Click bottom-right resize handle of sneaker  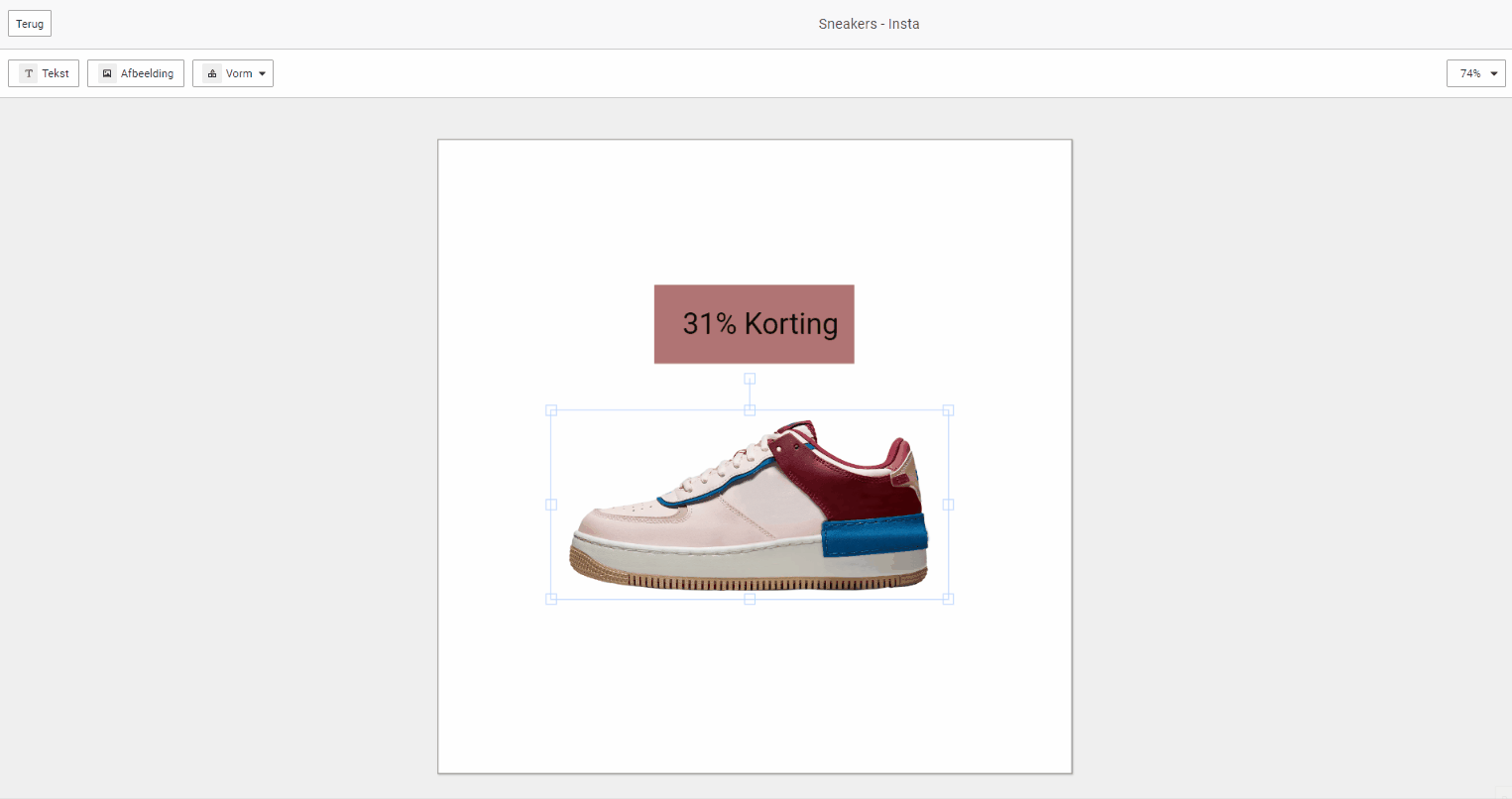(948, 599)
